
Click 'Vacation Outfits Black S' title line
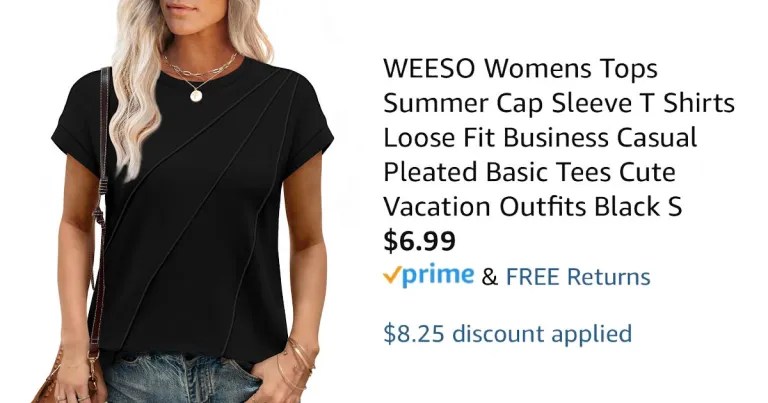tap(532, 206)
